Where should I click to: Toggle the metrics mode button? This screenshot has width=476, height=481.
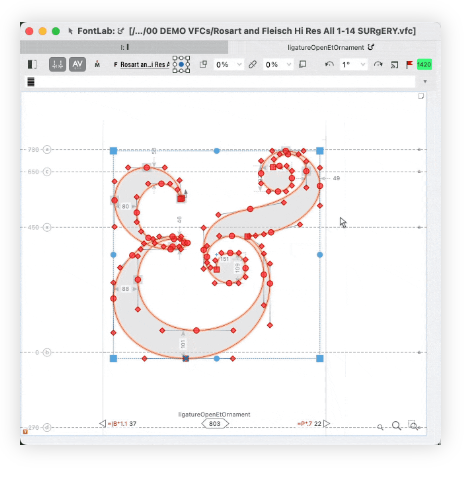tap(57, 64)
